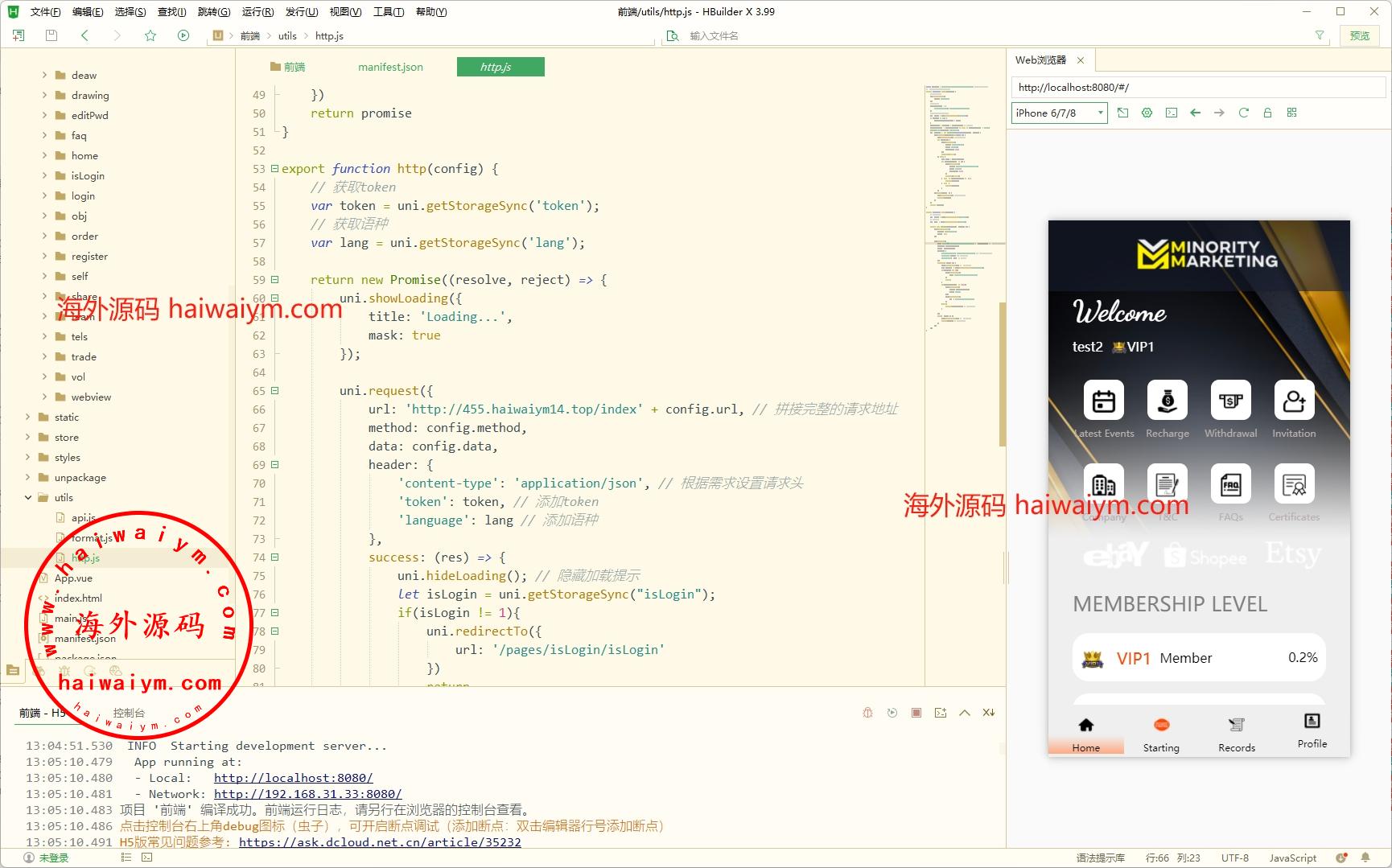Image resolution: width=1392 pixels, height=868 pixels.
Task: Open browser settings gear icon
Action: click(1147, 113)
